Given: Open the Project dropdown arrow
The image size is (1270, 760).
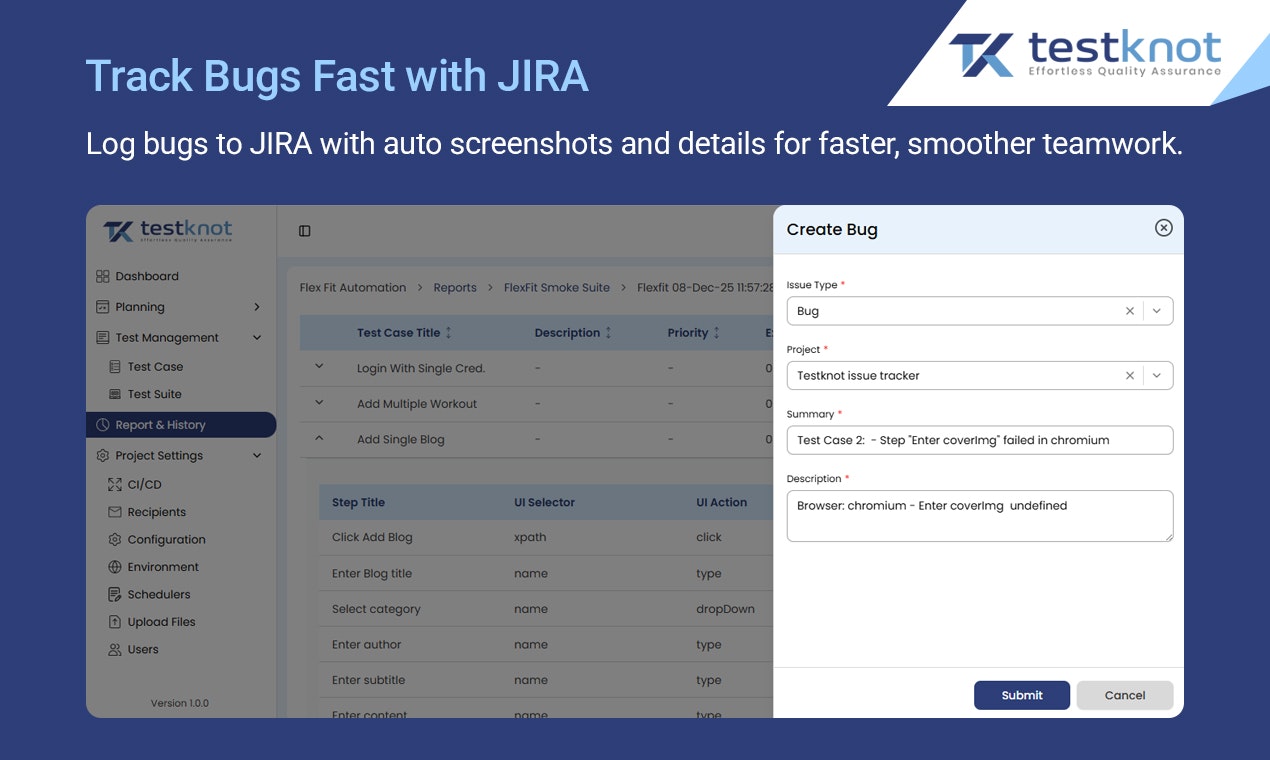Looking at the screenshot, I should 1157,376.
